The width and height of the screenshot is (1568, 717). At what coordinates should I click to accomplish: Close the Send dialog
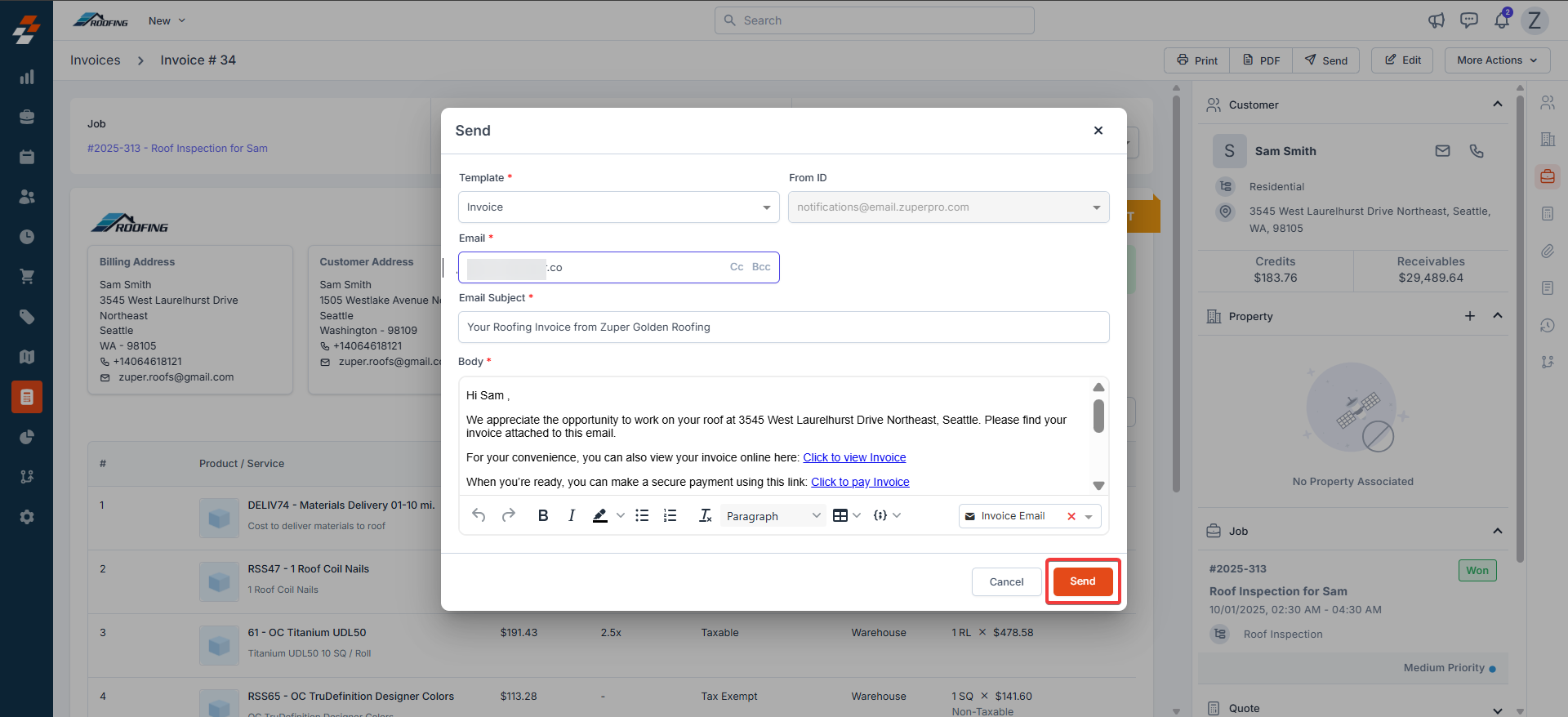(x=1098, y=131)
